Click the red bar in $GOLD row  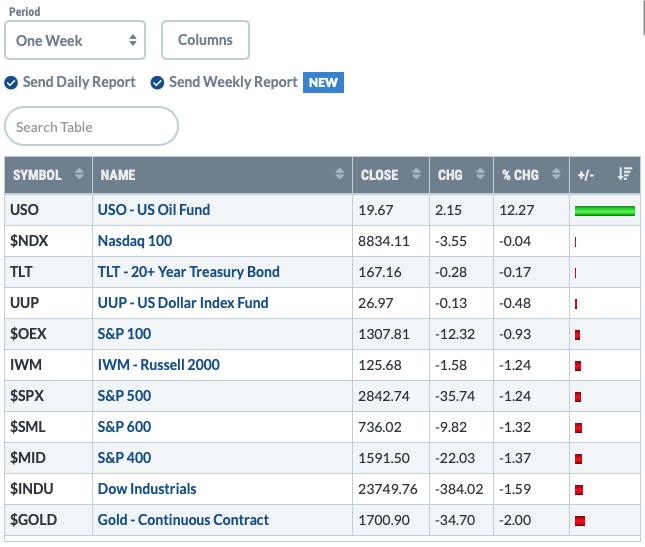click(x=580, y=521)
